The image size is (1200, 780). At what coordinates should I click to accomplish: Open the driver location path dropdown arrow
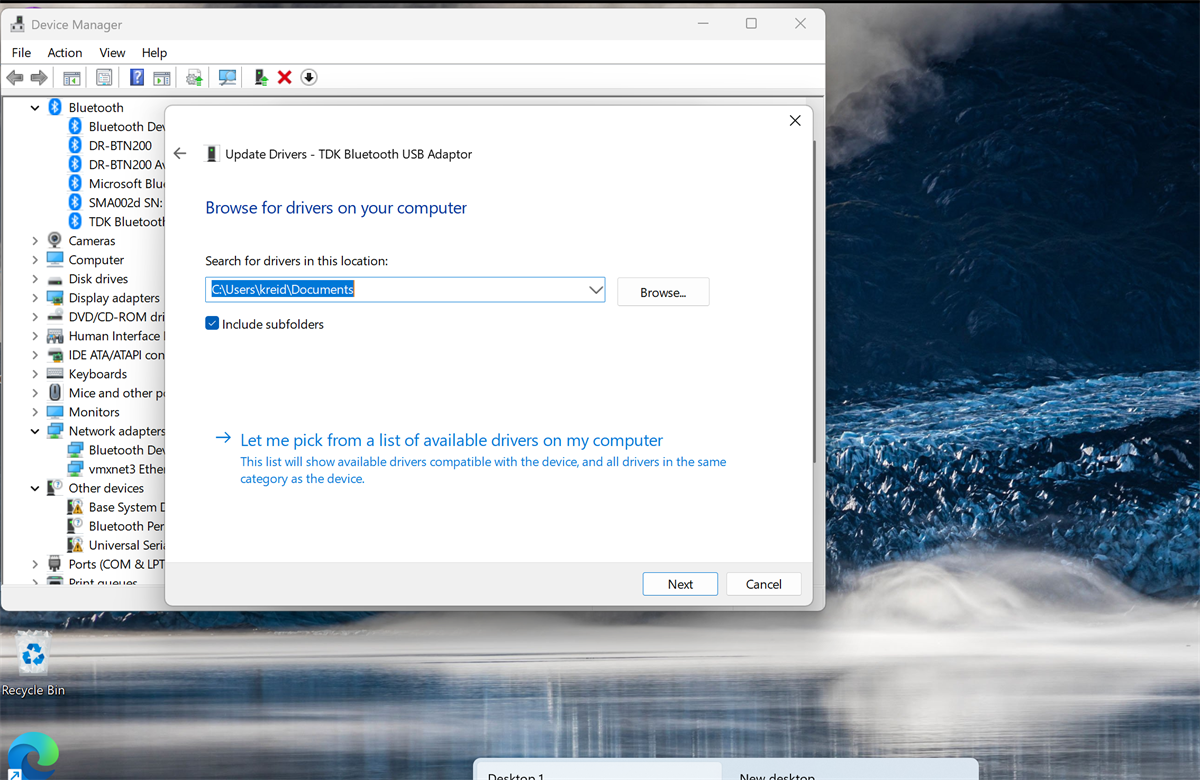tap(596, 290)
